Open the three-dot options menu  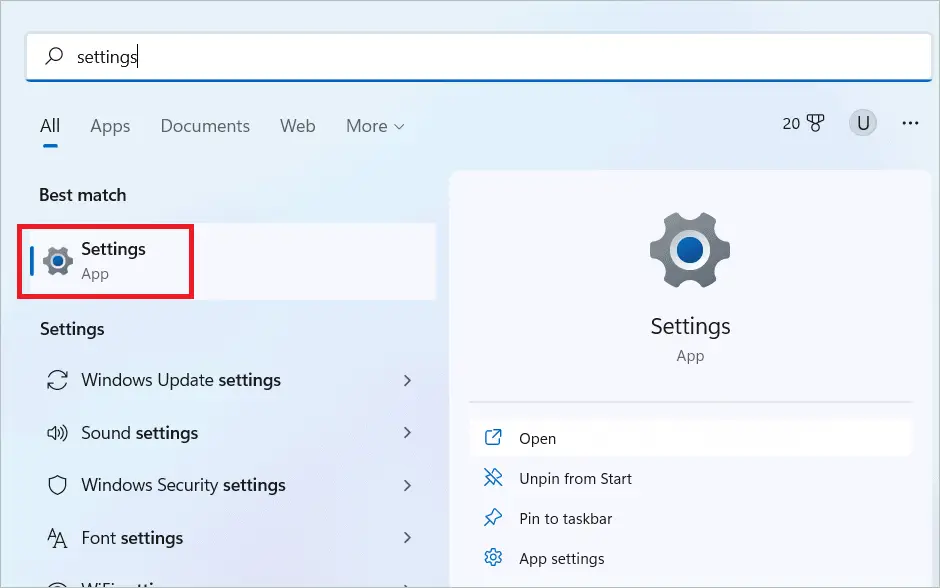(x=910, y=123)
